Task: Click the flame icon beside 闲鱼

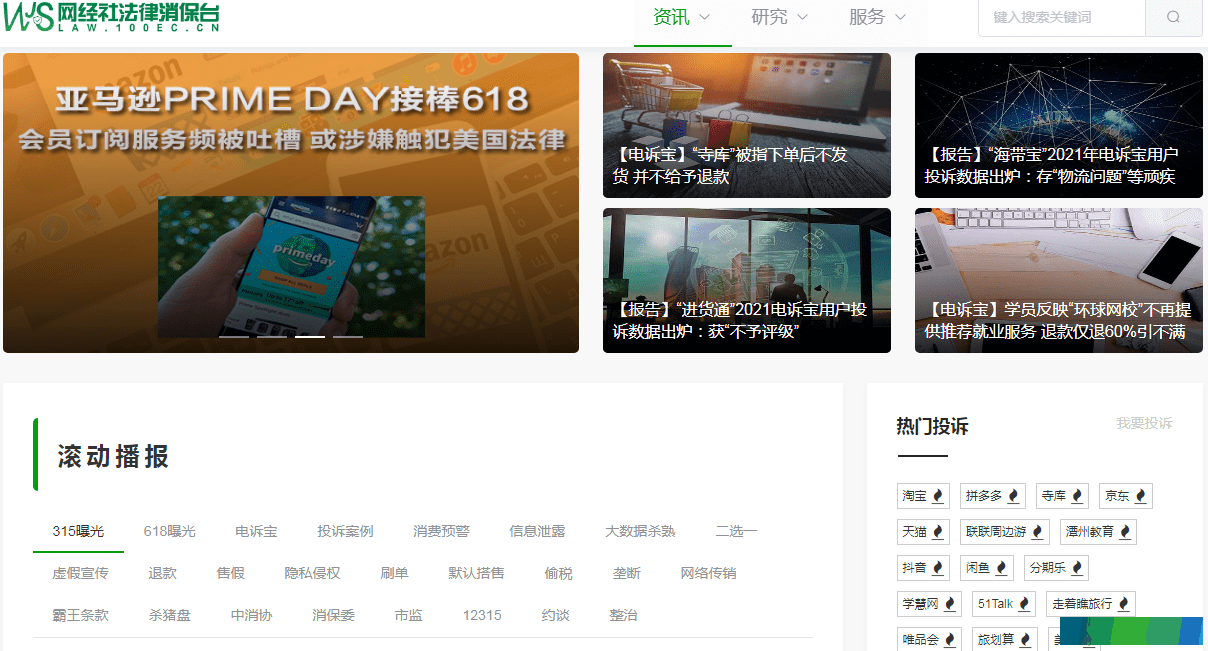Action: [1002, 568]
